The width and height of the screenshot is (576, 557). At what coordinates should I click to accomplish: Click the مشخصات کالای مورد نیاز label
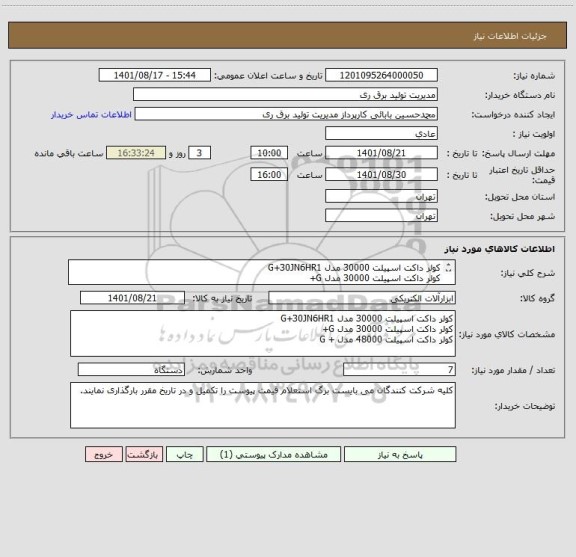point(507,334)
